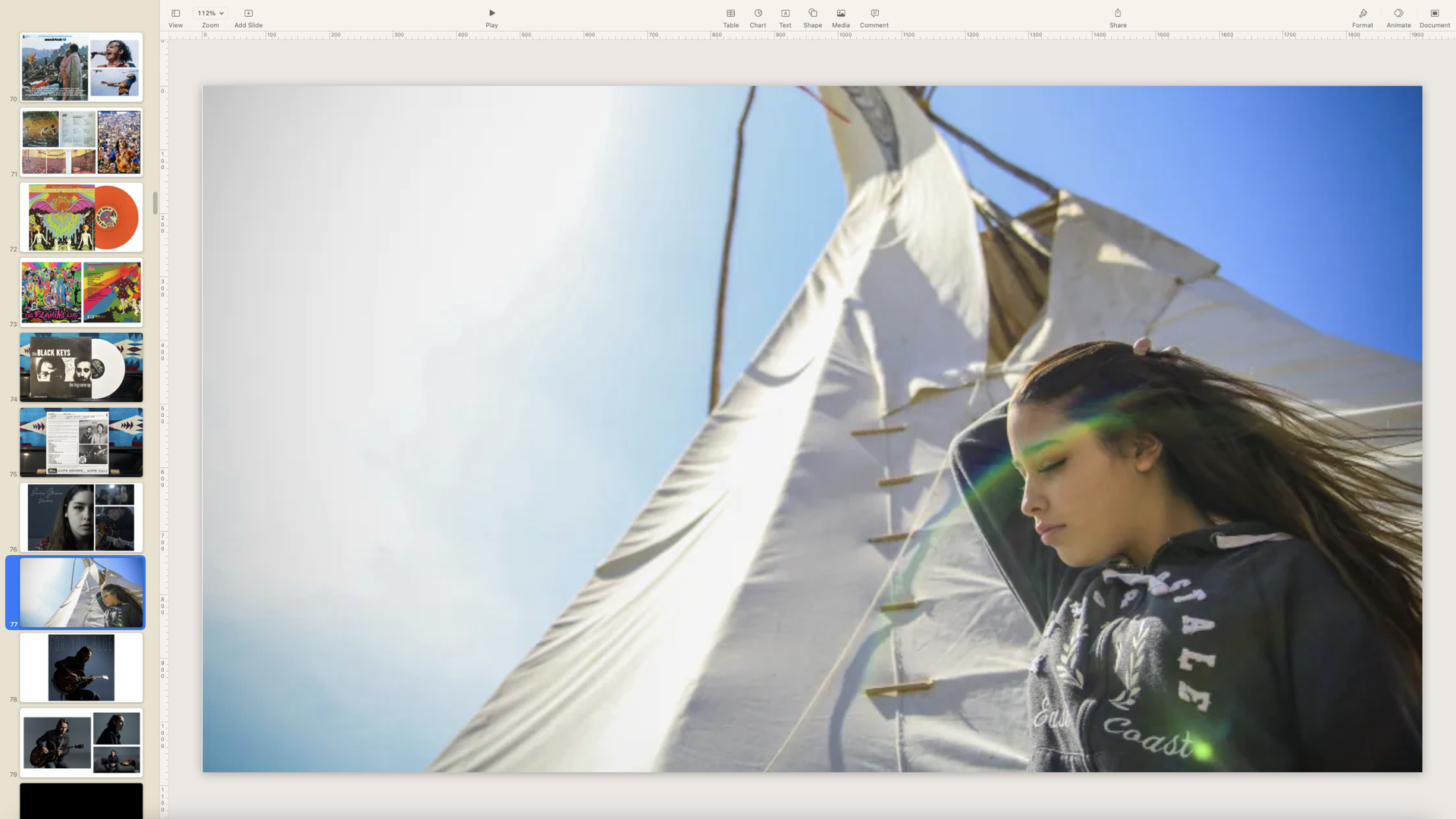Open the Chart insertion icon
This screenshot has width=1456, height=819.
coord(758,14)
